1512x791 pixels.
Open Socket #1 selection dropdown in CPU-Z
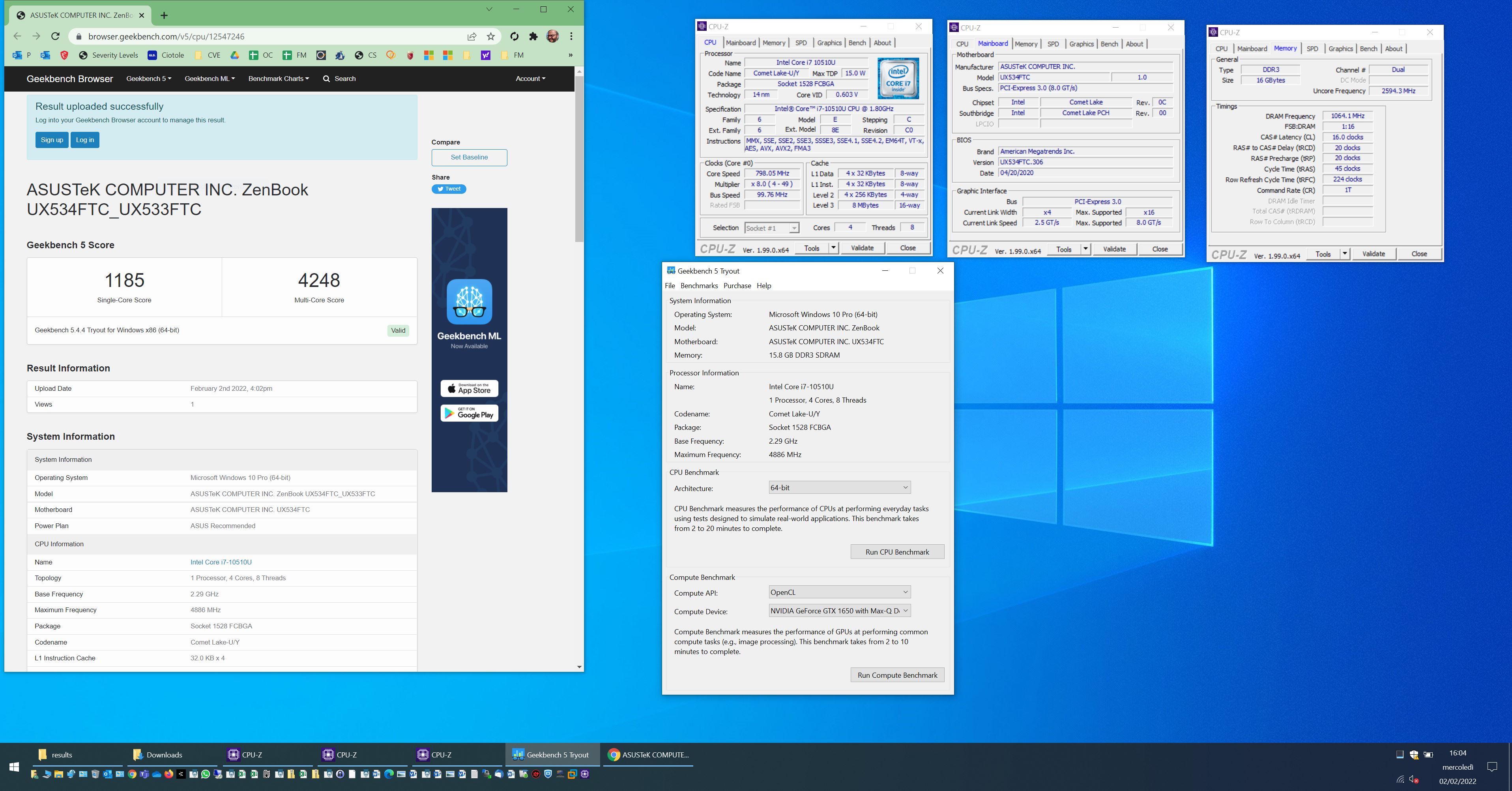(x=771, y=228)
